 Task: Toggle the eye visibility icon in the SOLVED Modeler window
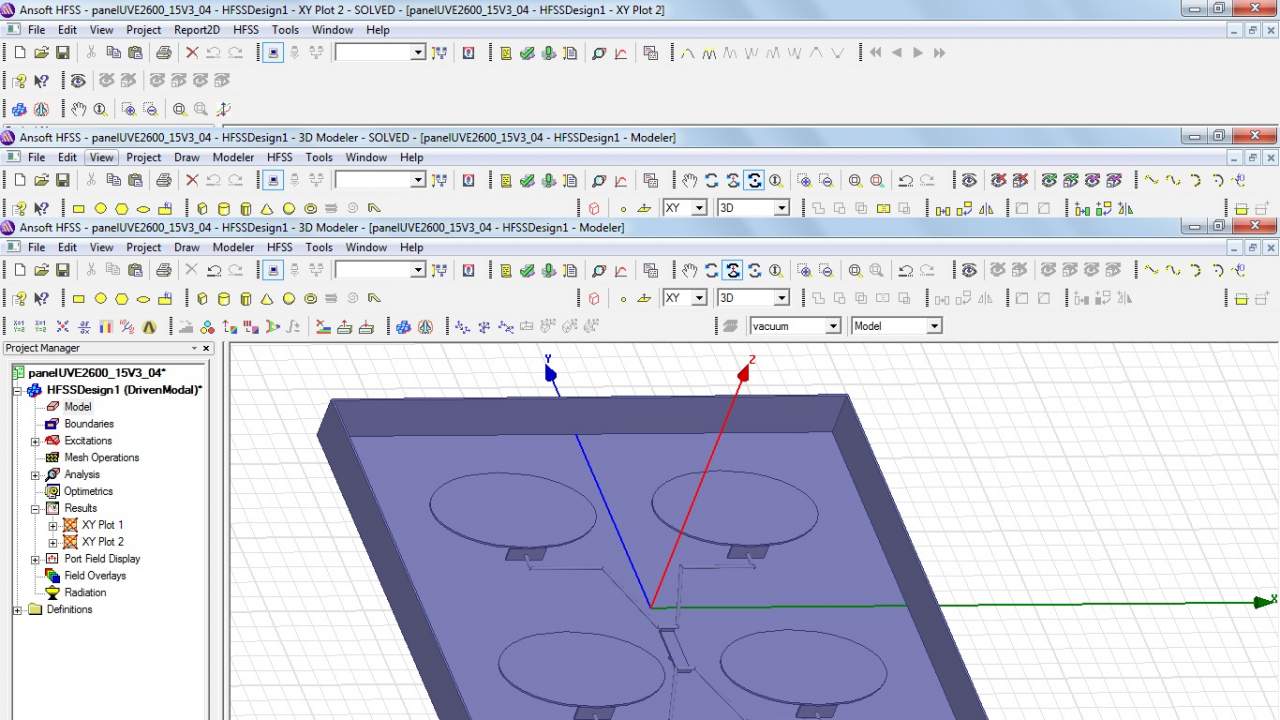969,180
